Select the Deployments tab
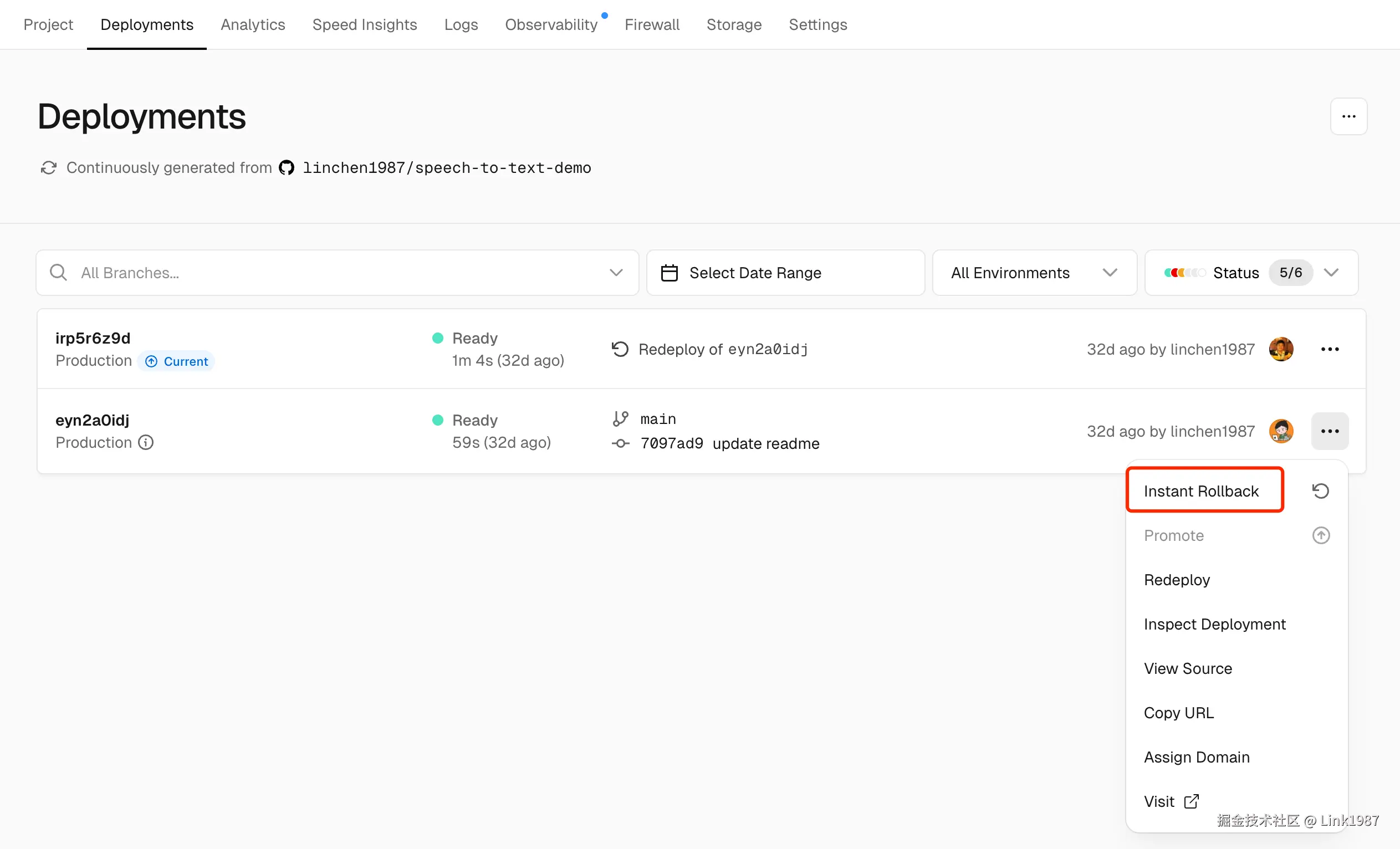Screen dimensions: 1400x849 [146, 24]
